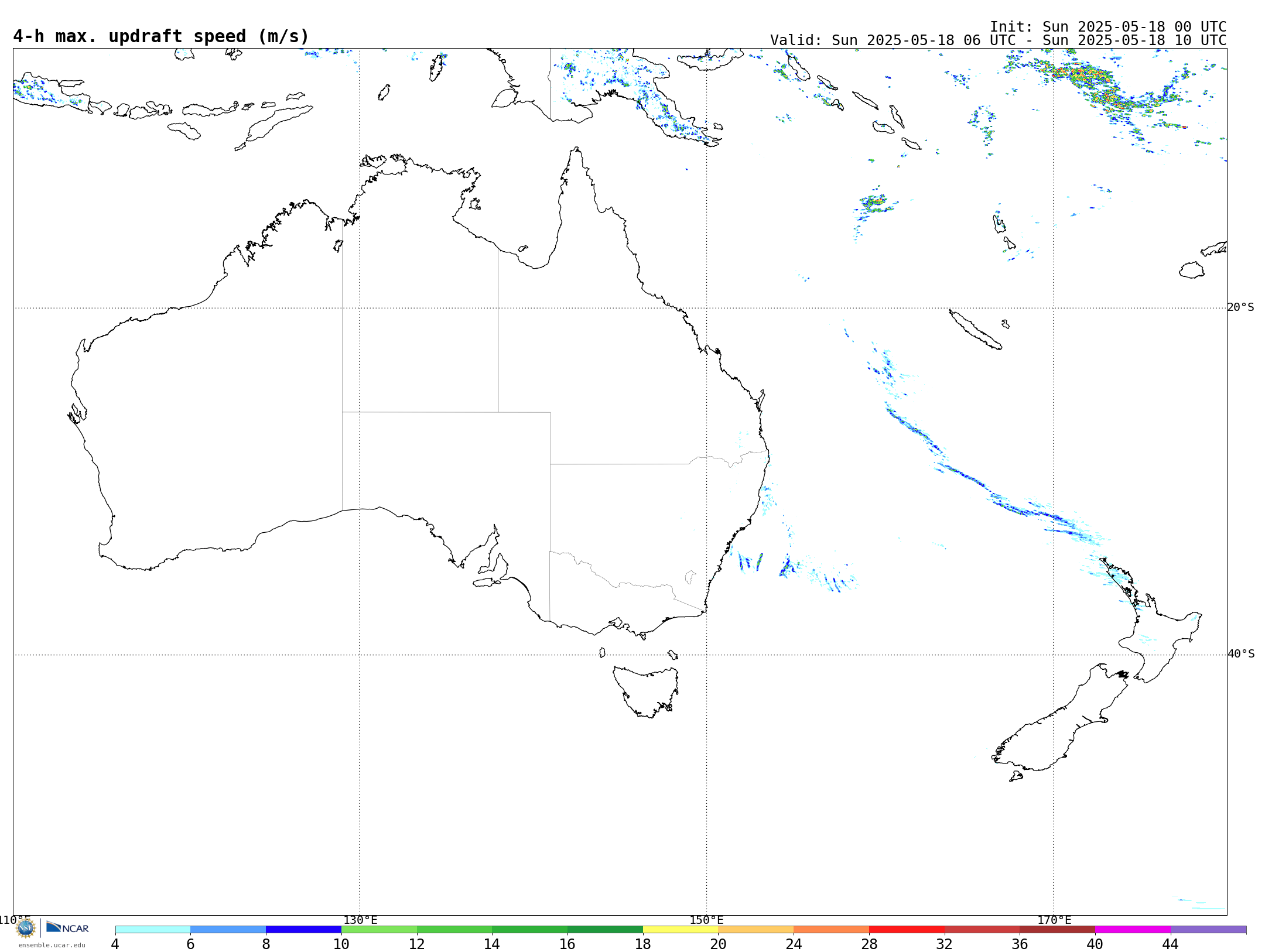The width and height of the screenshot is (1265, 952).
Task: Pick the yellow 18-20 color swatch
Action: point(681,930)
